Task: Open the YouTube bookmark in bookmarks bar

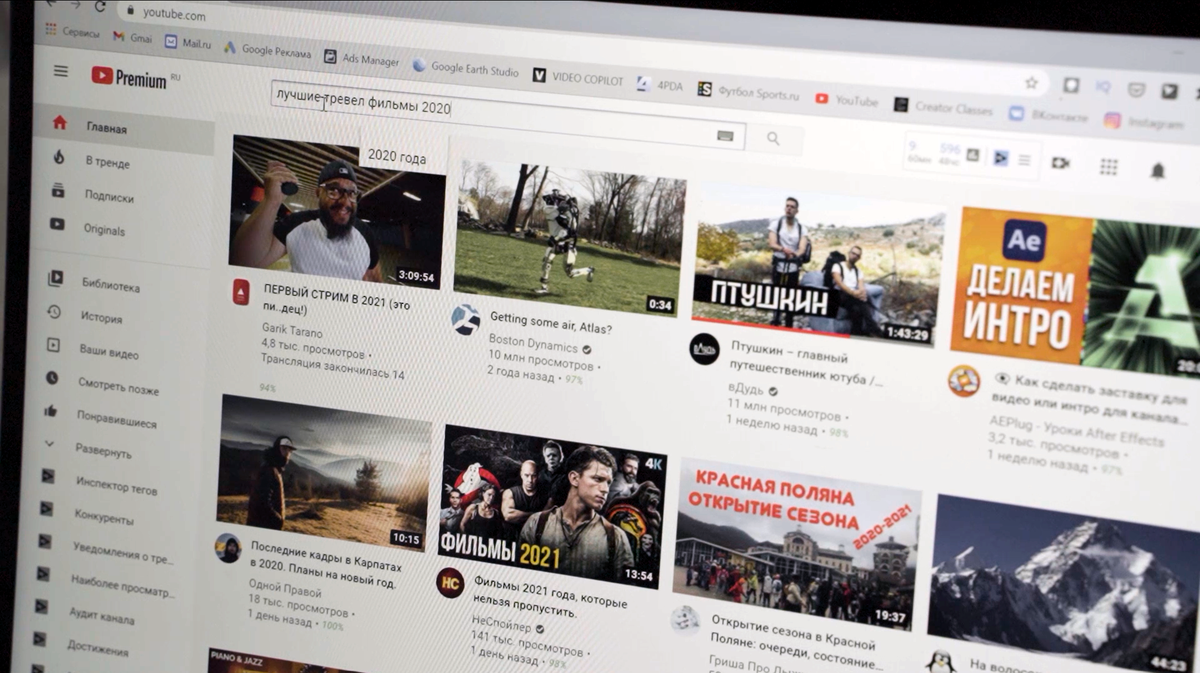Action: pyautogui.click(x=846, y=101)
